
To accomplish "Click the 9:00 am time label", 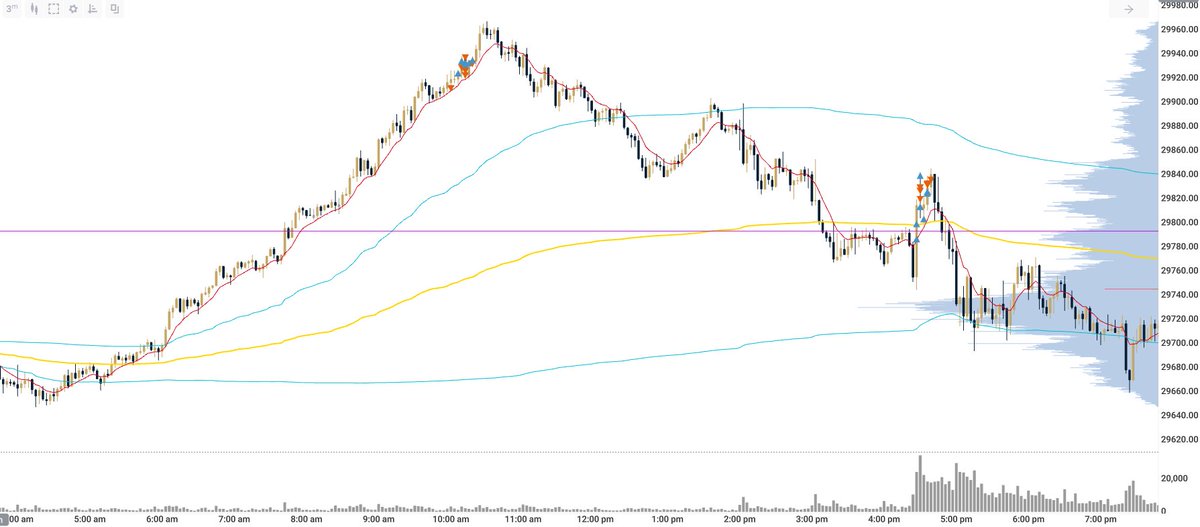I will 378,520.
